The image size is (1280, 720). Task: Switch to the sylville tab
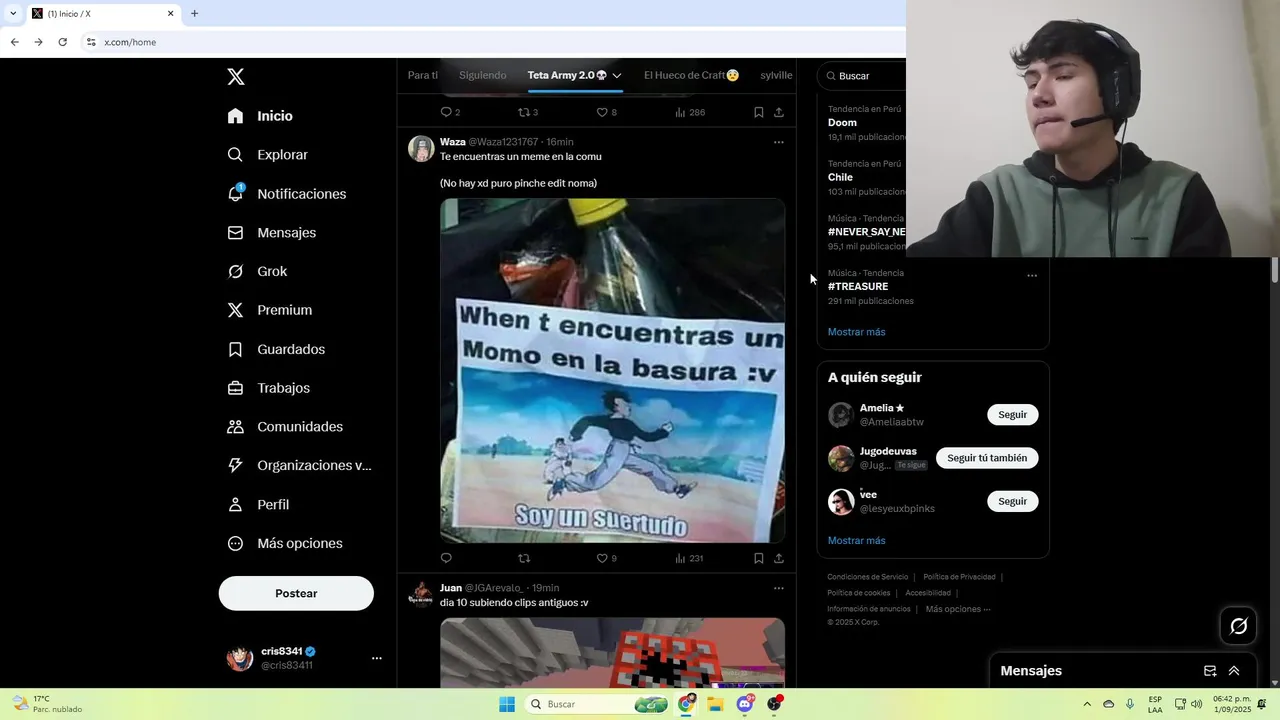click(776, 75)
